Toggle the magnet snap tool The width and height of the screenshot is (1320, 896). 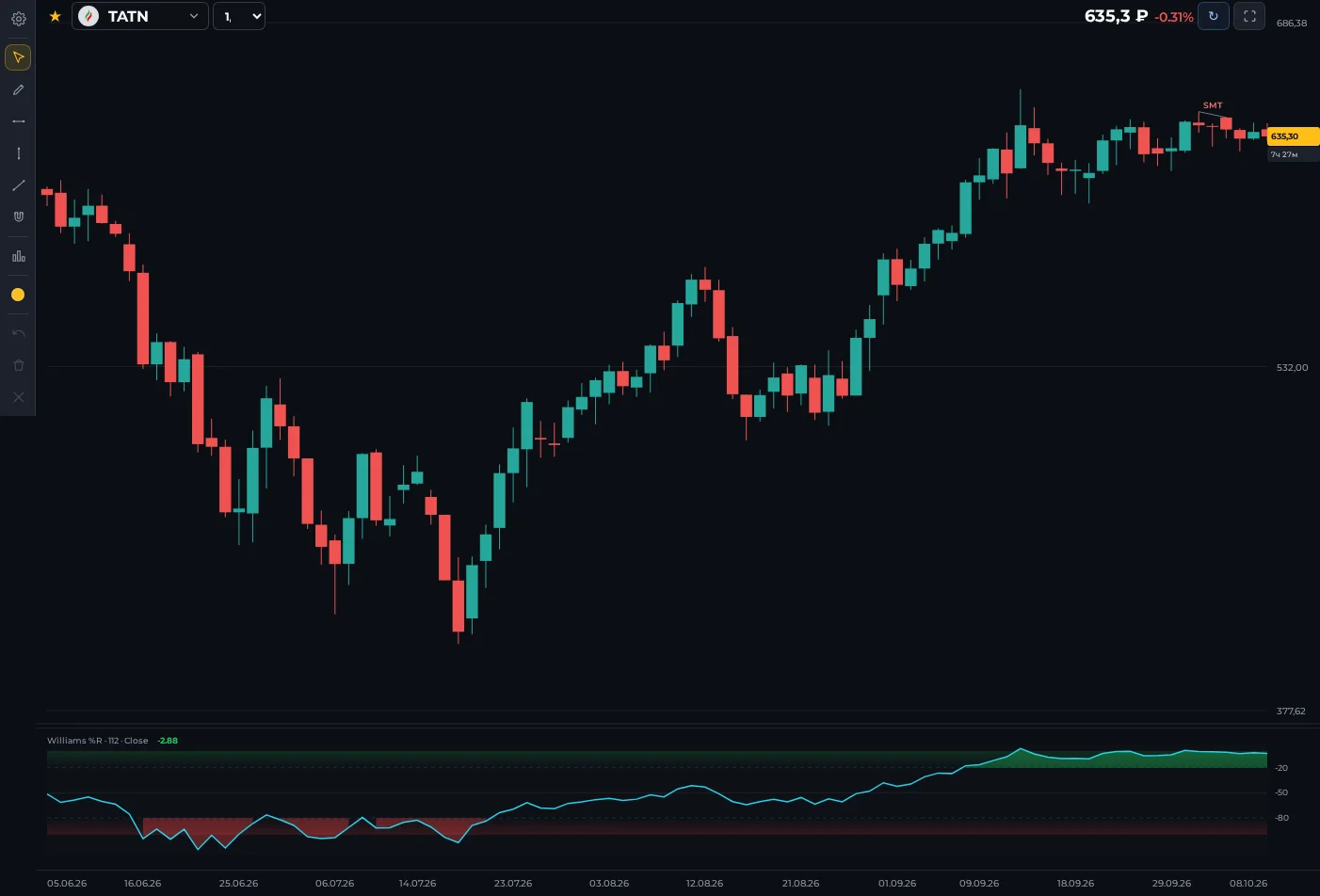(x=18, y=216)
